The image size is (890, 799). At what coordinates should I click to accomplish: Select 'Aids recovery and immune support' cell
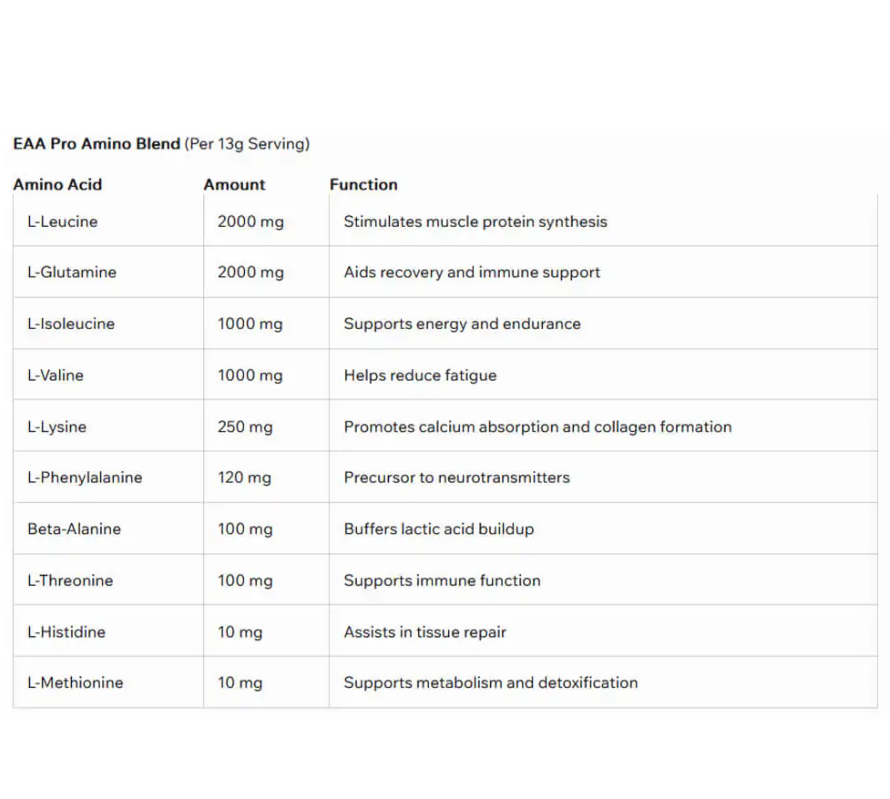coord(472,272)
